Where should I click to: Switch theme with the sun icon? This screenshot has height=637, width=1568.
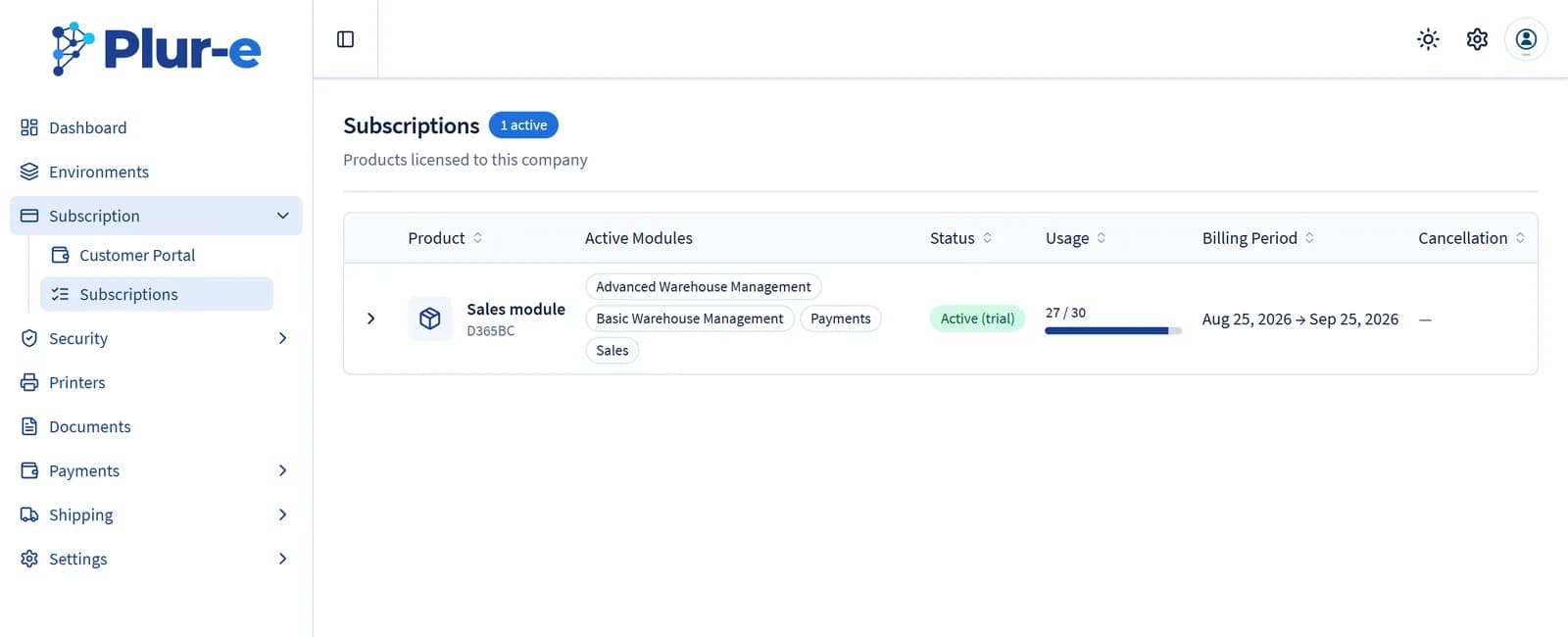[x=1428, y=39]
